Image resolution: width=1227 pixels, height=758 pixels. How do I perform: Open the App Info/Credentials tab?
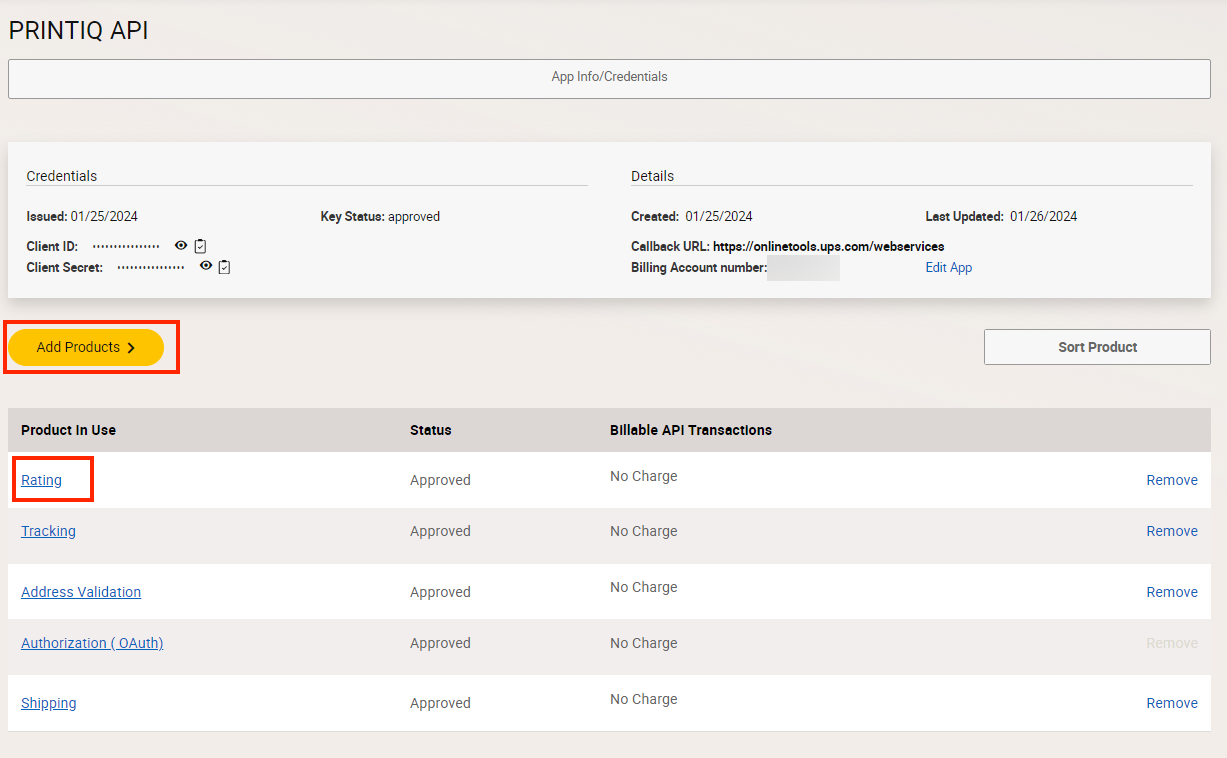609,78
